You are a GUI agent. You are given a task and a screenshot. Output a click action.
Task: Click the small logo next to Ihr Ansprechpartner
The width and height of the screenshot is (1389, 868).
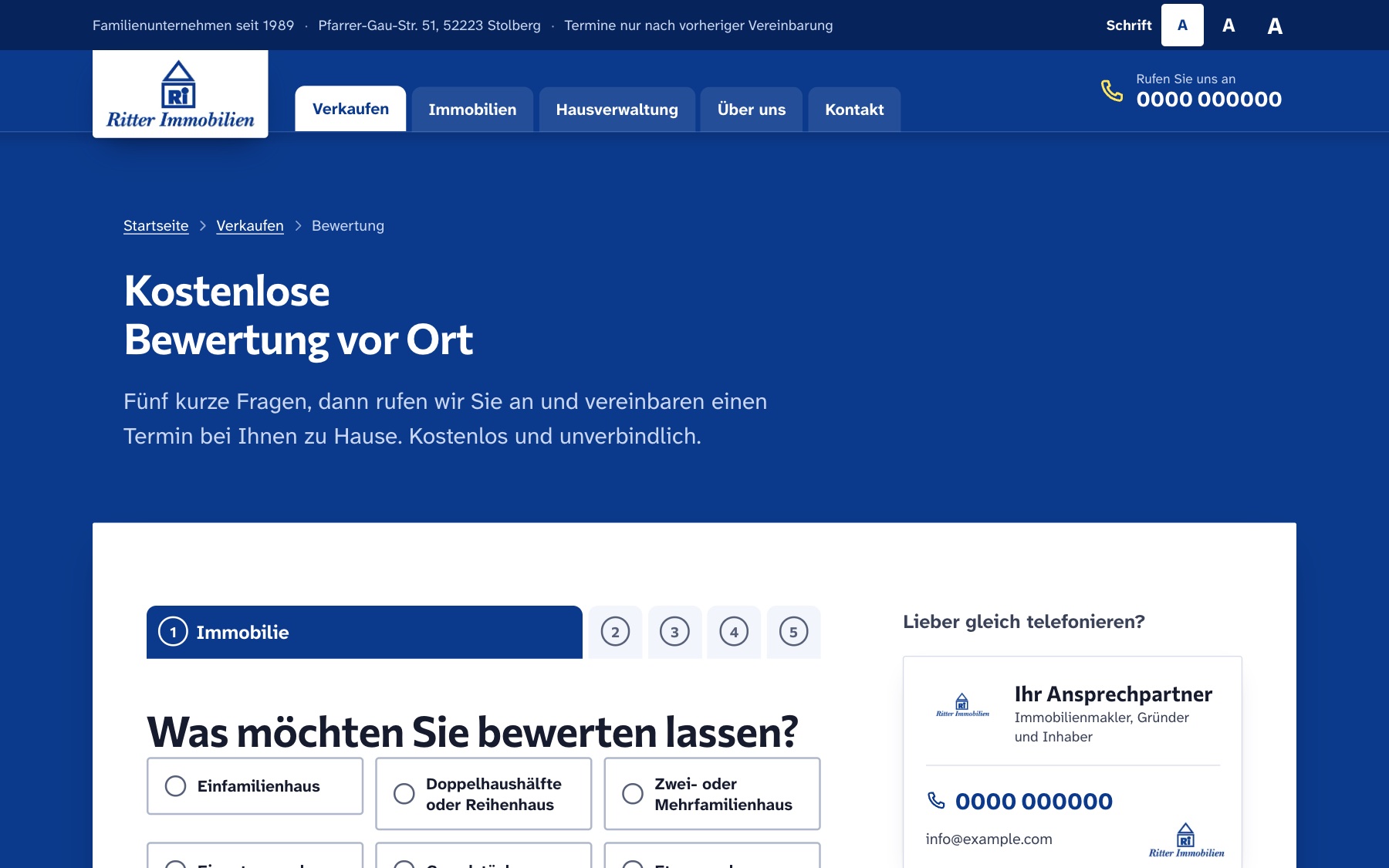(962, 705)
